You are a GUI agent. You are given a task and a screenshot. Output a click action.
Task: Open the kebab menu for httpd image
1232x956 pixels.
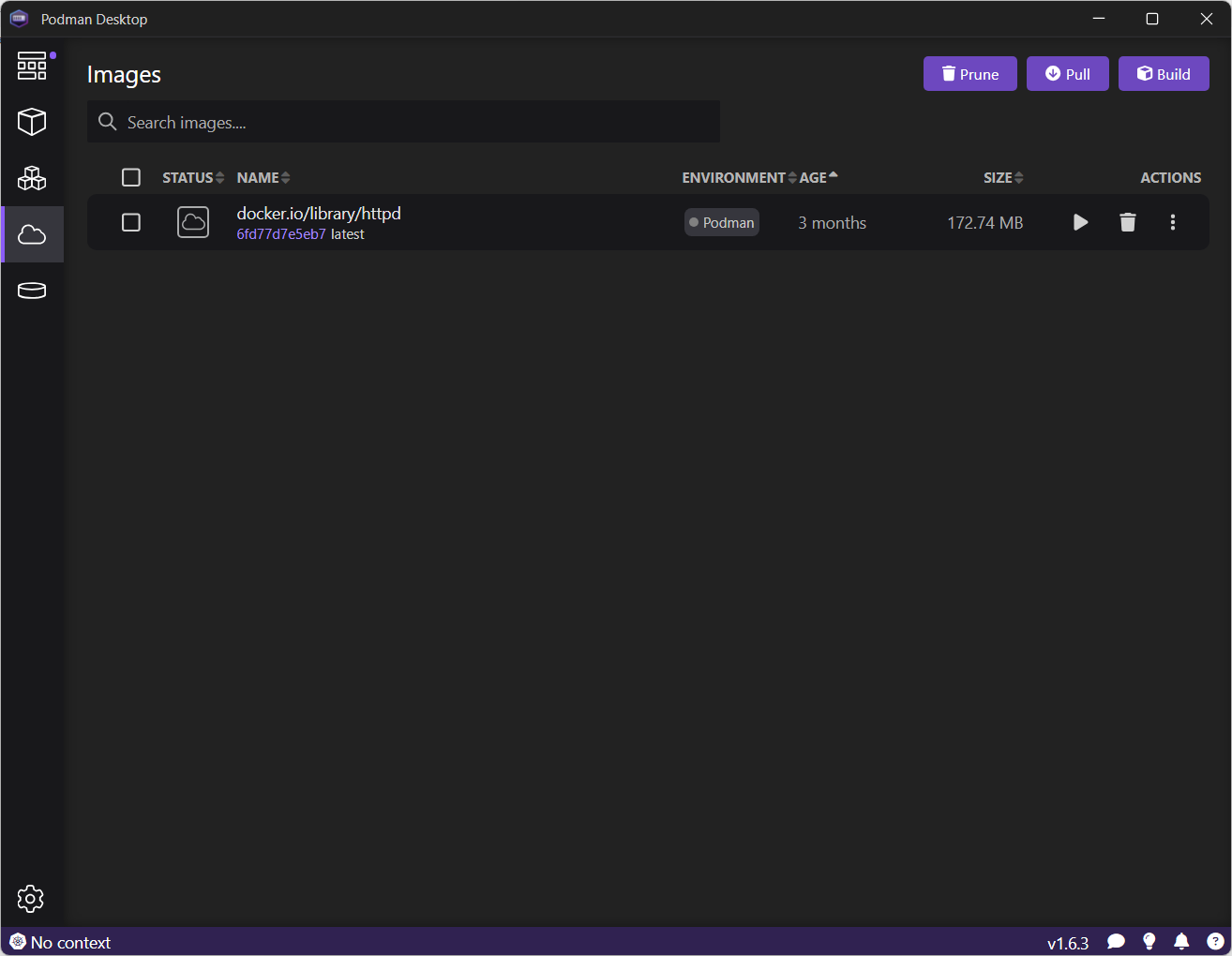[1172, 222]
